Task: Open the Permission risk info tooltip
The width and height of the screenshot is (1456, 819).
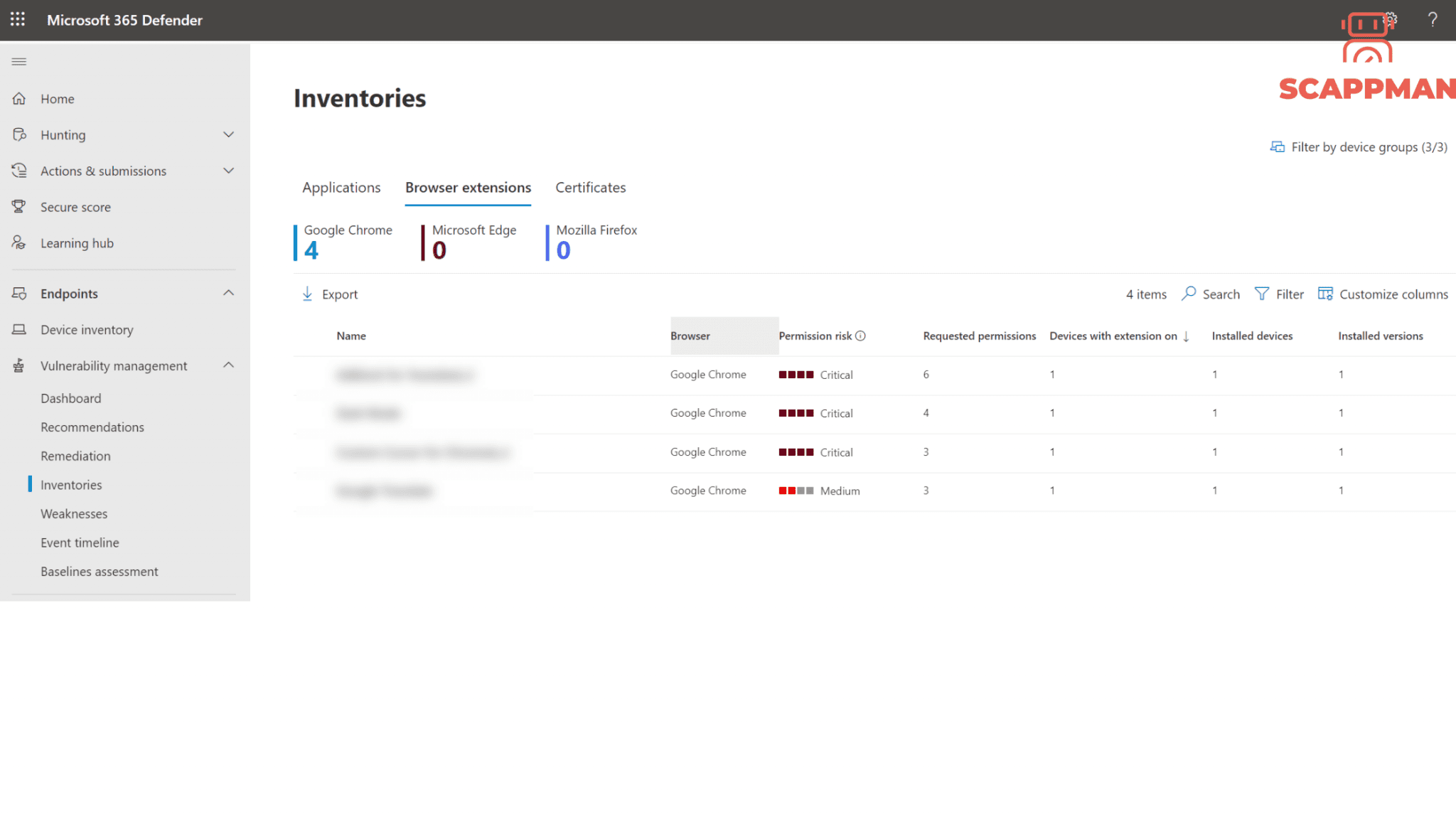Action: 861,336
